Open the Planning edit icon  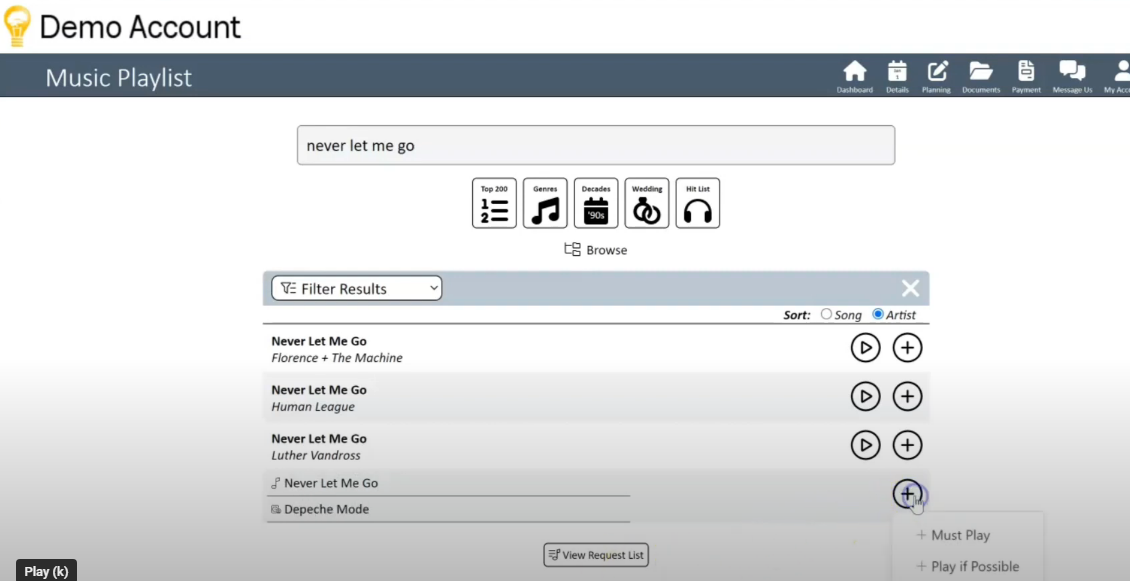pyautogui.click(x=936, y=76)
